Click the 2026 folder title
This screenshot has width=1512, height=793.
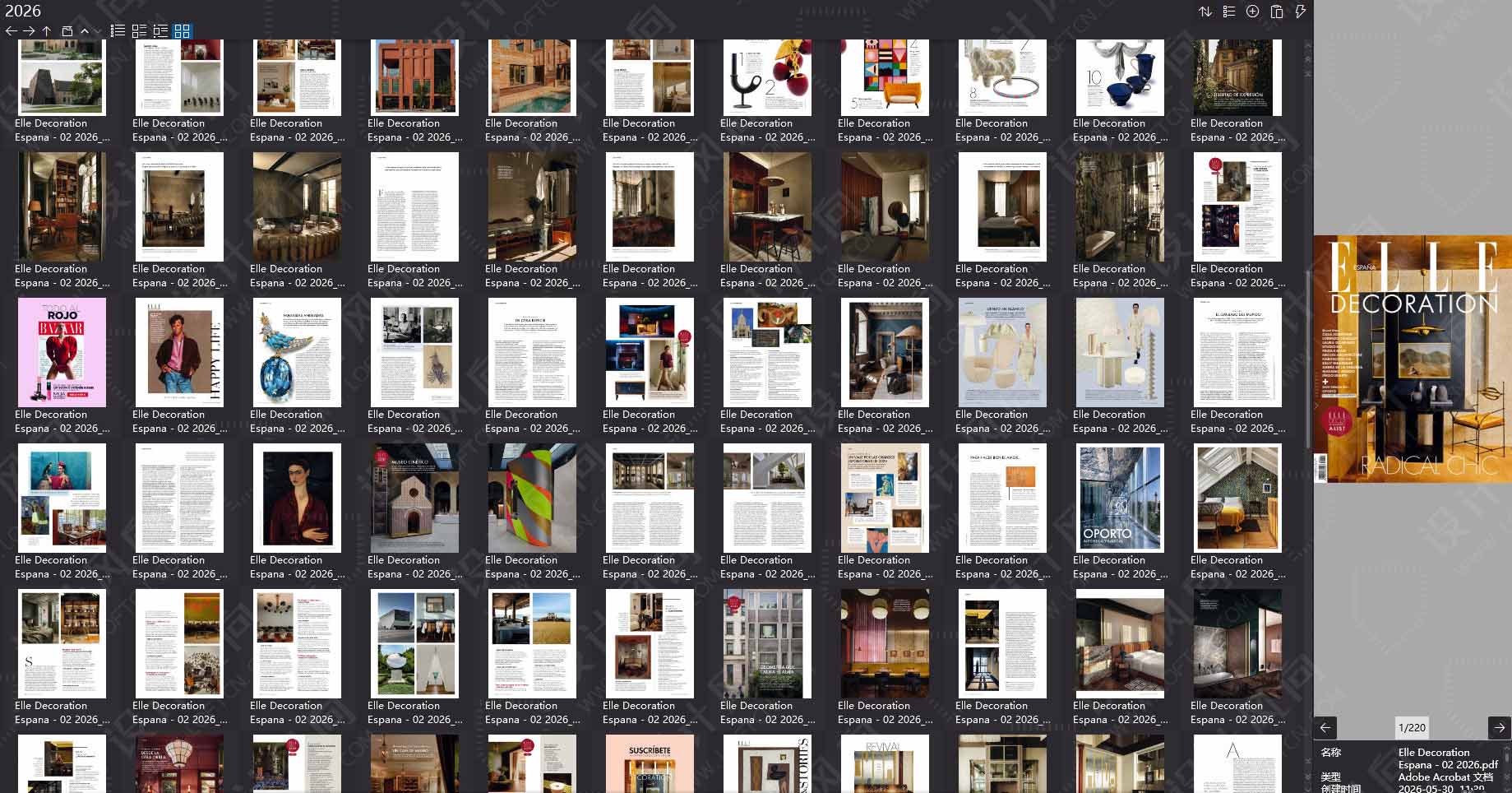pos(23,11)
